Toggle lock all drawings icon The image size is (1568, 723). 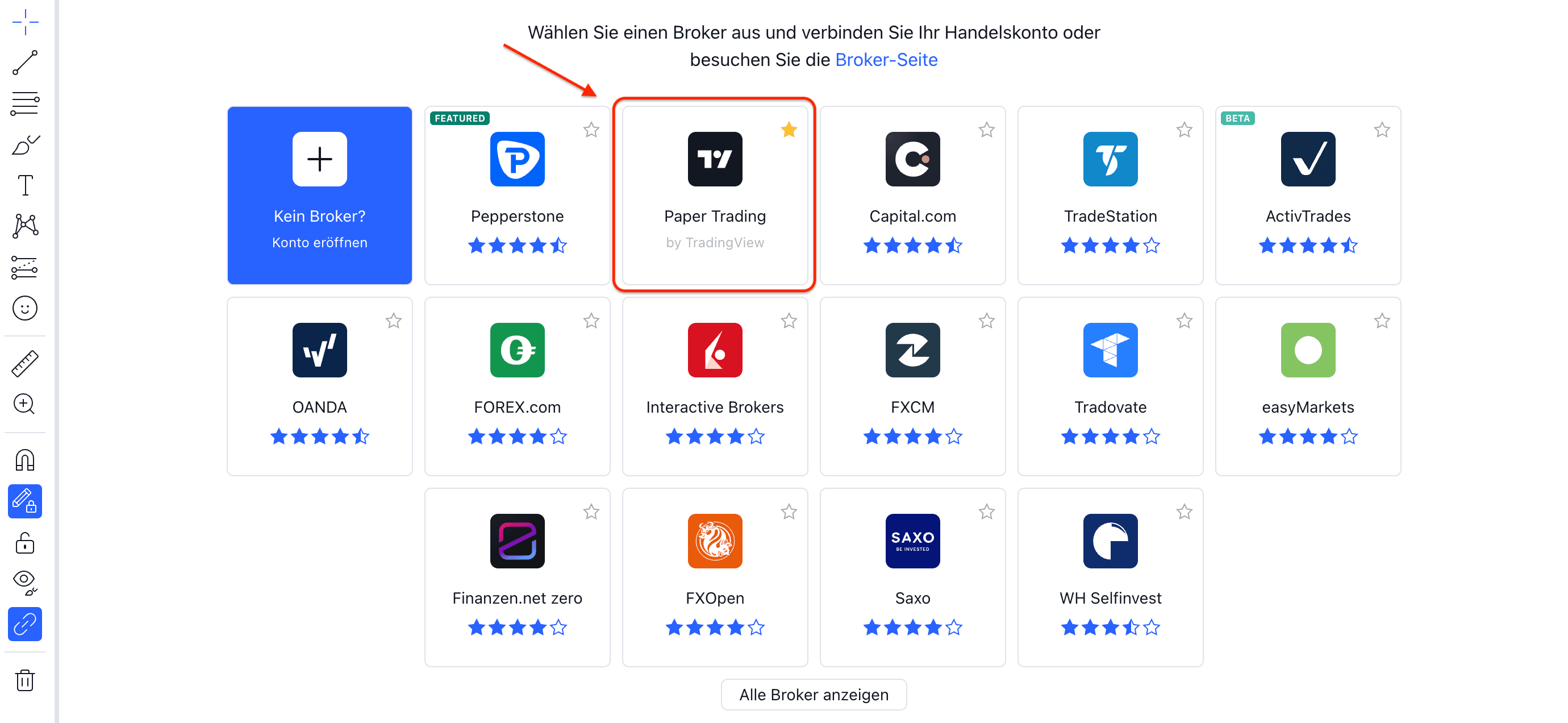[25, 543]
